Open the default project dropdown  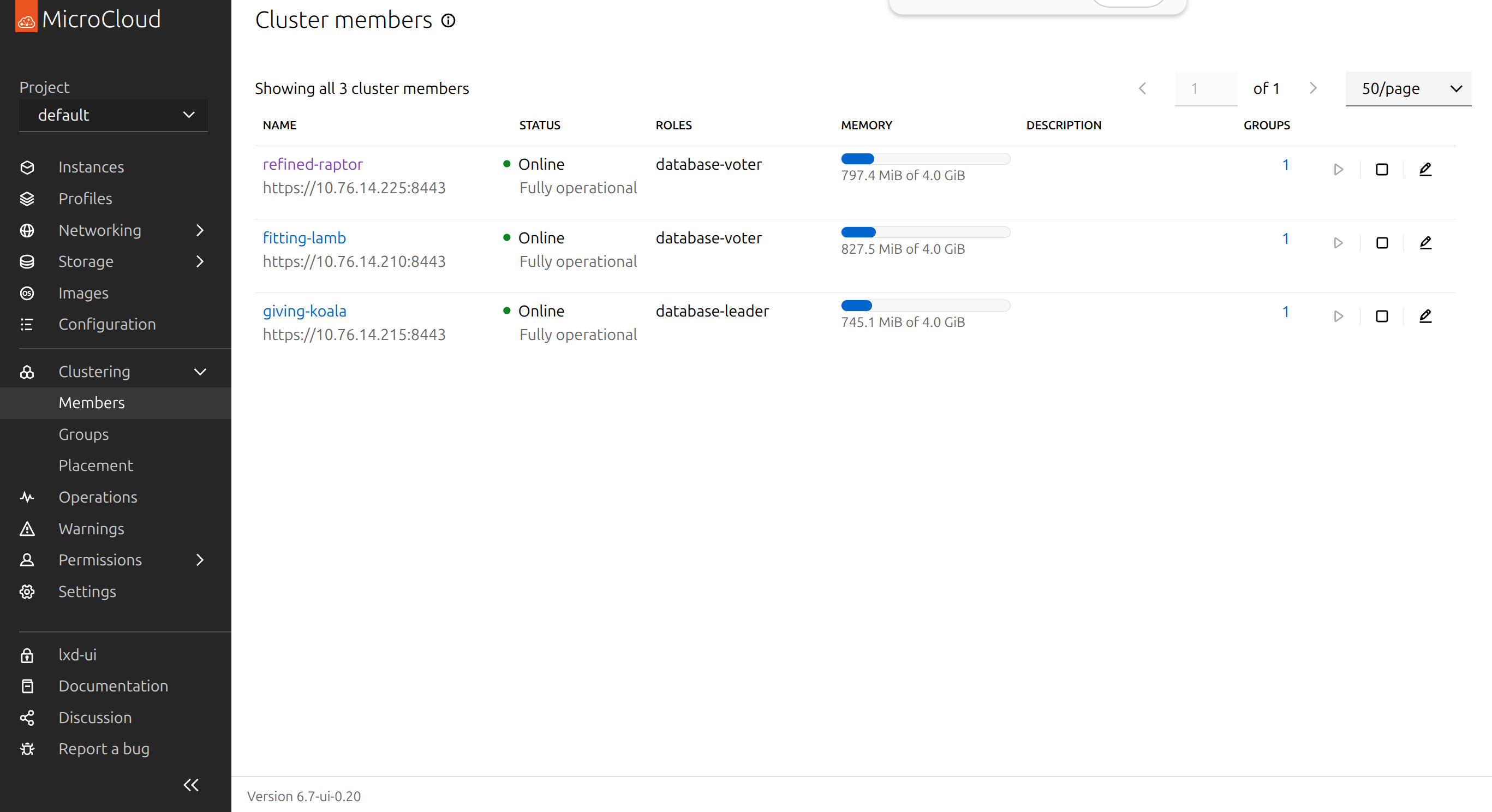coord(114,115)
